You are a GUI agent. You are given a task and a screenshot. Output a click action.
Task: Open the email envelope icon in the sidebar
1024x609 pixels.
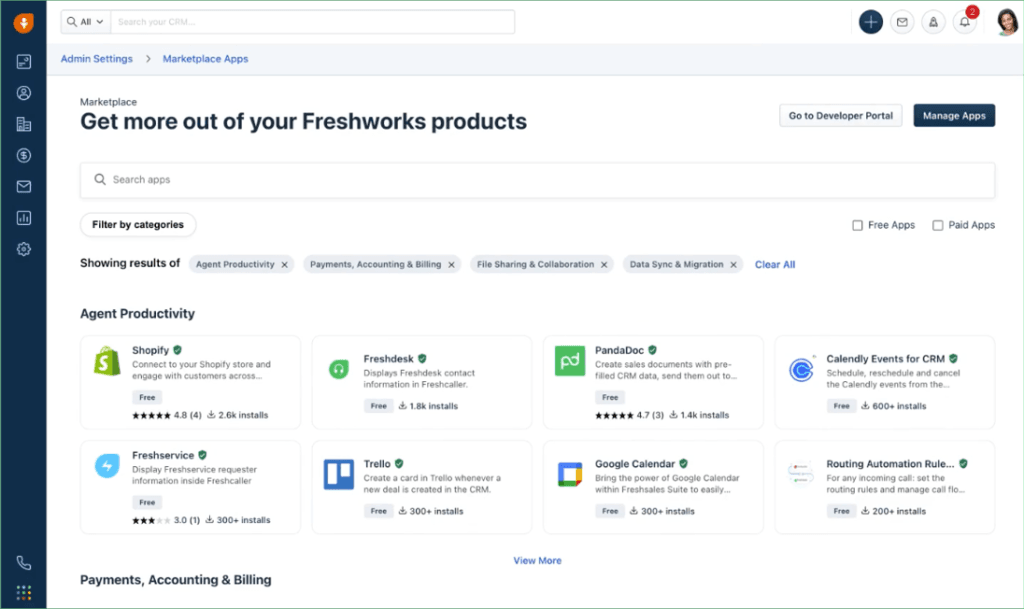tap(24, 187)
